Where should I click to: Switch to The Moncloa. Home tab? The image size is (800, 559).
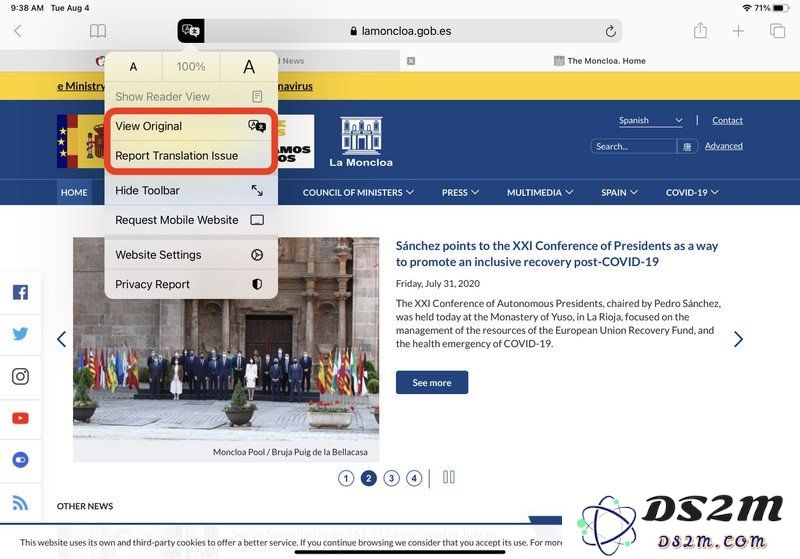point(599,61)
